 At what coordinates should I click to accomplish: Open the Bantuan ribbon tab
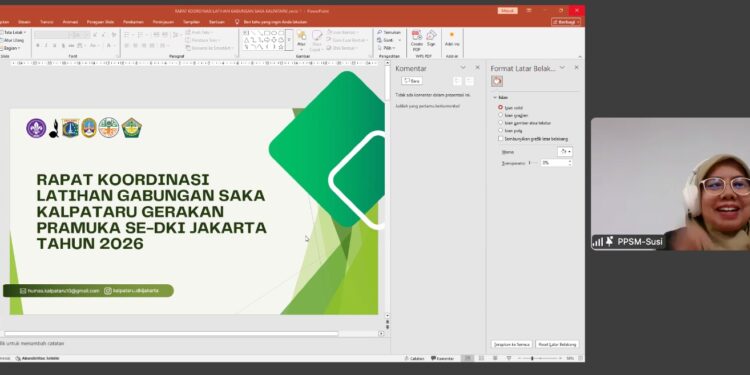[216, 22]
